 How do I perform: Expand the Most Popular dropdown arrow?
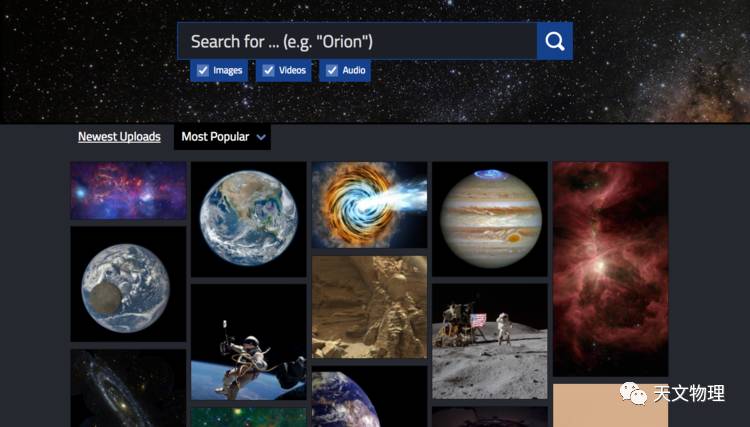261,137
